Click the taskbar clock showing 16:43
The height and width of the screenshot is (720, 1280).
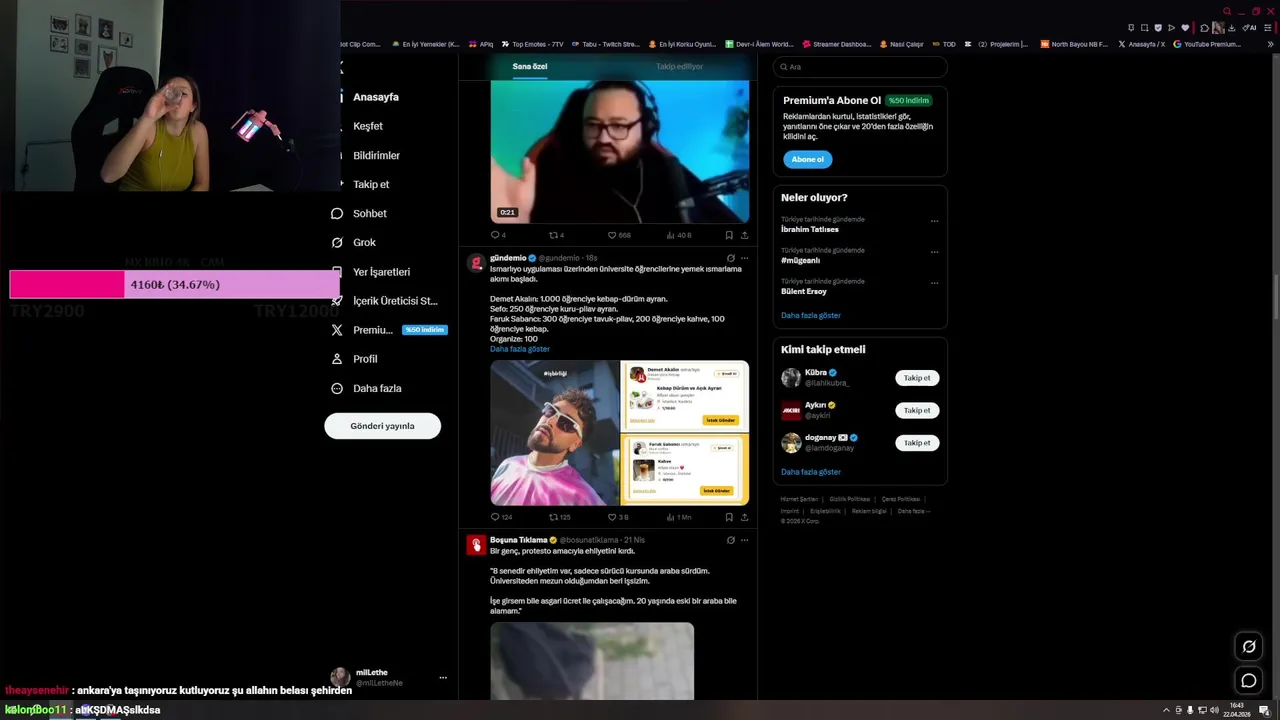click(x=1238, y=709)
